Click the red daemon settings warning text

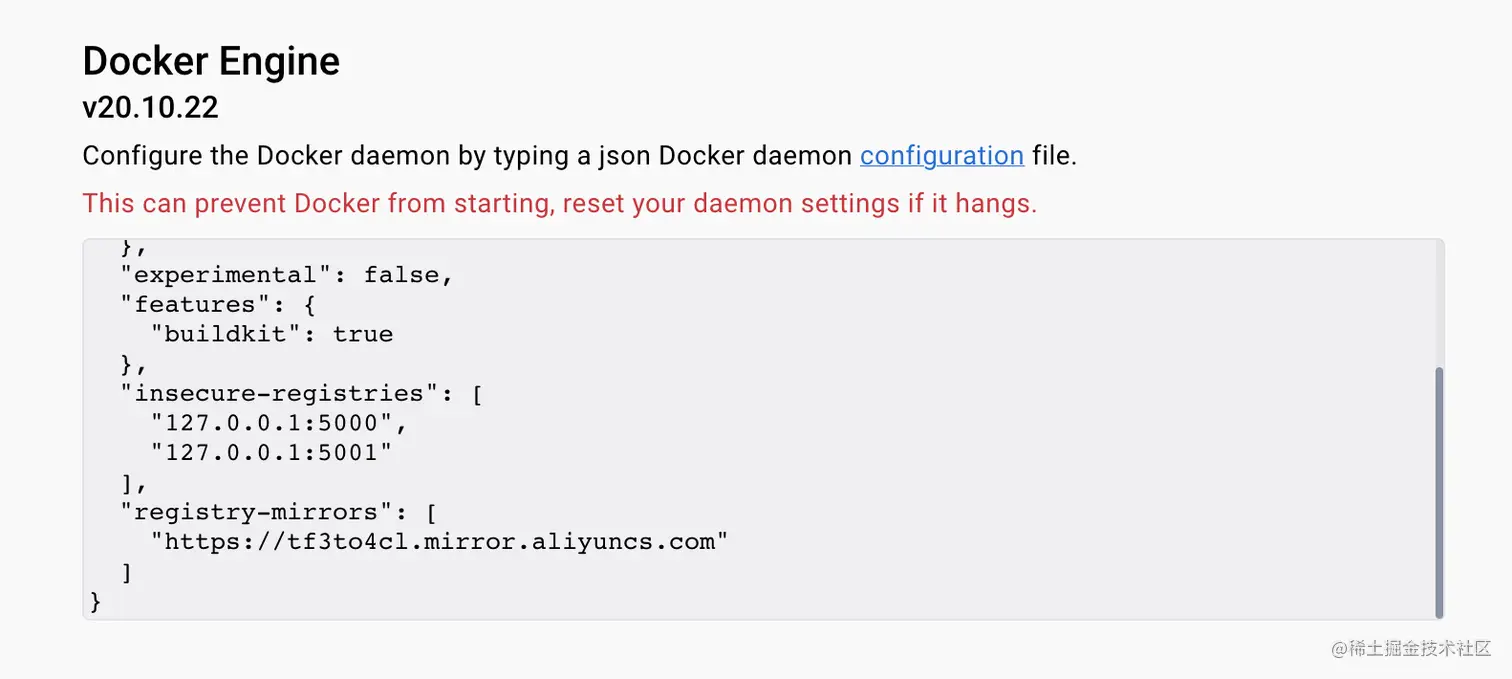pyautogui.click(x=559, y=204)
